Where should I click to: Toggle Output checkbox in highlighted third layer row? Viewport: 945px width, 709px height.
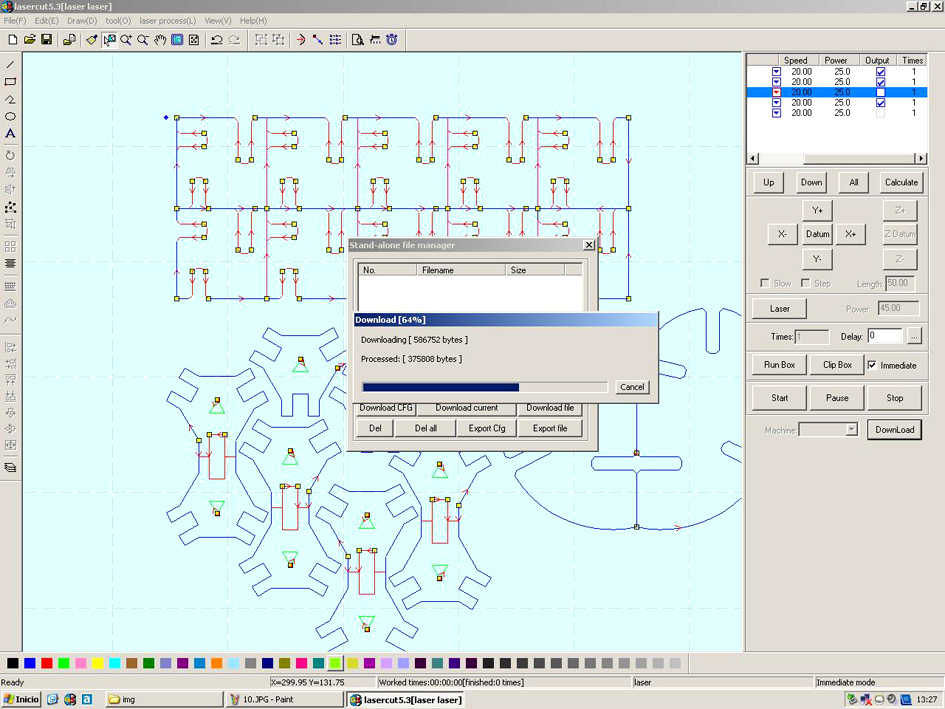[881, 92]
